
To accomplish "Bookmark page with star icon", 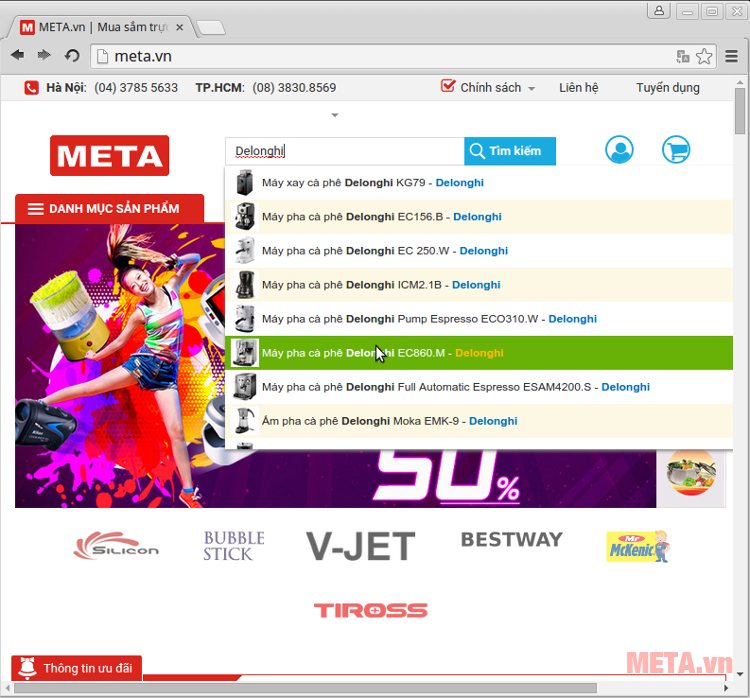I will 704,56.
